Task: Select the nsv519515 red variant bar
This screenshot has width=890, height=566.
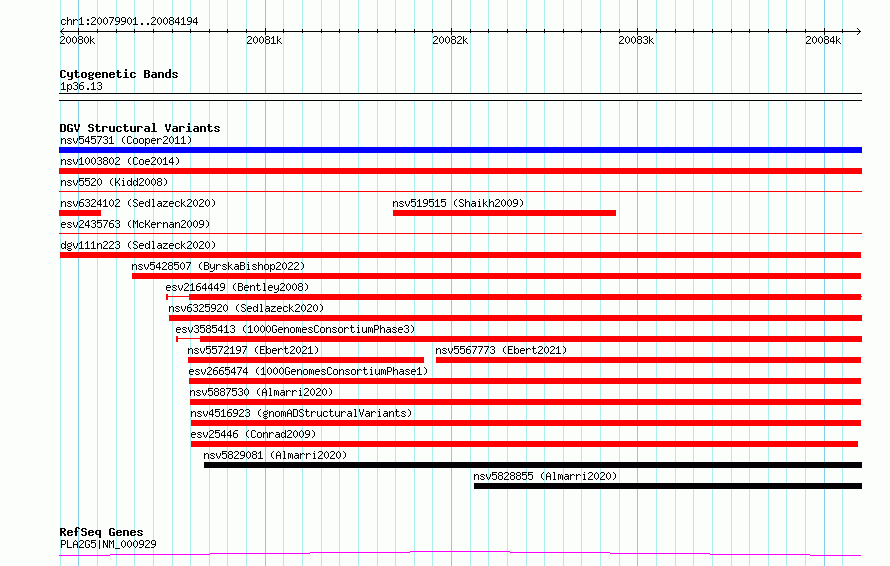Action: click(504, 213)
